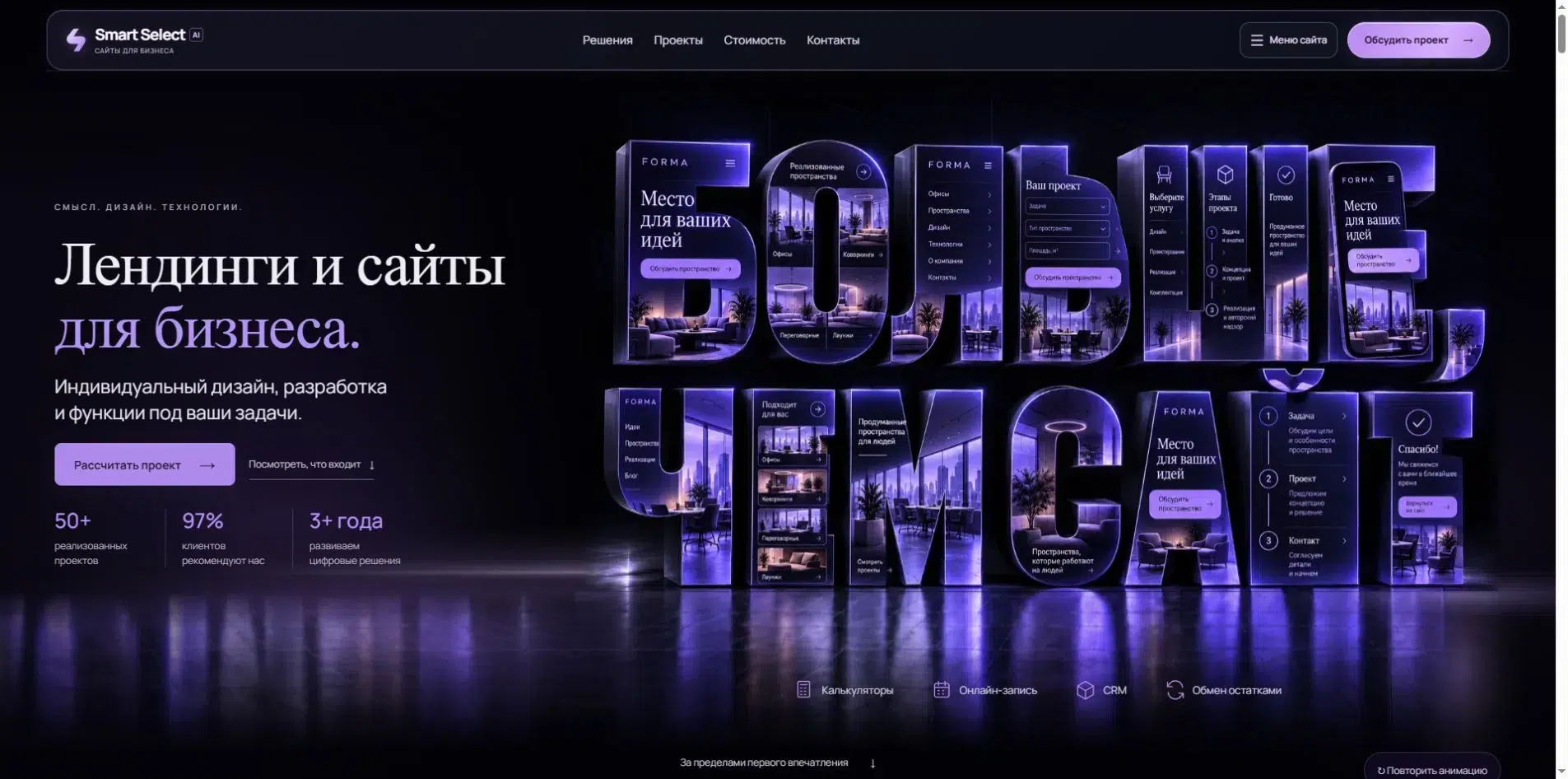The image size is (1568, 779).
Task: Open the Меню сайта button
Action: click(x=1288, y=40)
